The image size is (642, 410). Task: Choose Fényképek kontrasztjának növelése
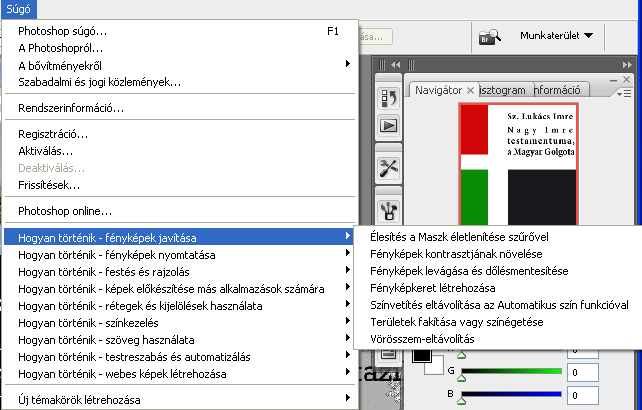498,254
